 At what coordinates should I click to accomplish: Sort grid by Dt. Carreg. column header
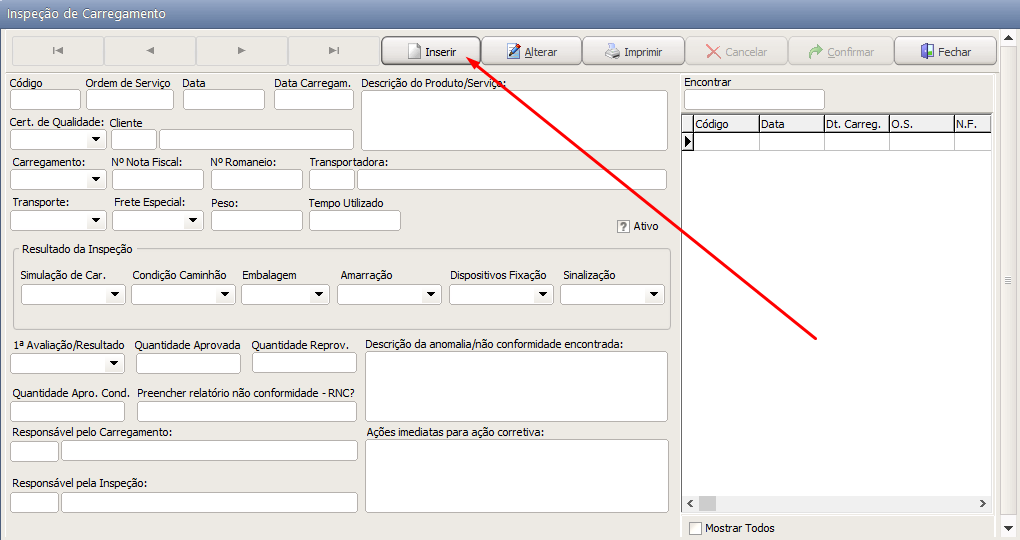[857, 124]
